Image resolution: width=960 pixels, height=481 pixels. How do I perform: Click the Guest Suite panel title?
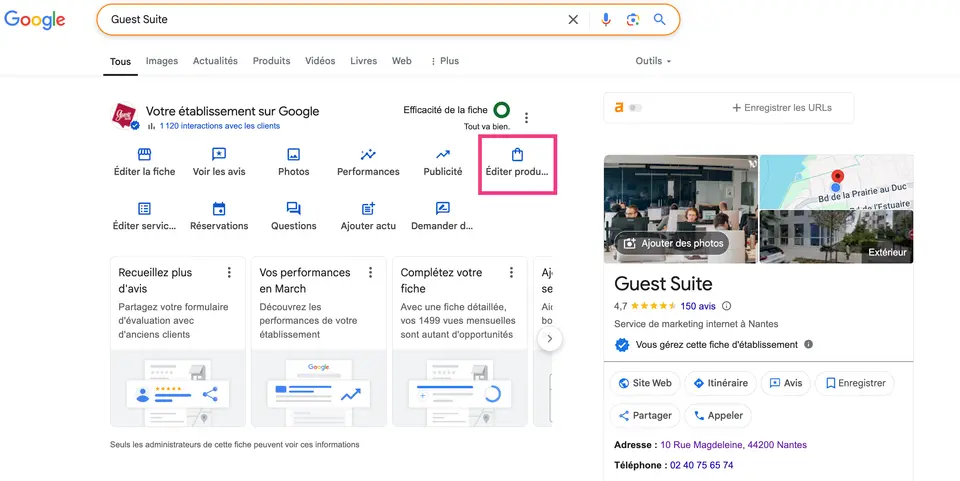(x=663, y=284)
